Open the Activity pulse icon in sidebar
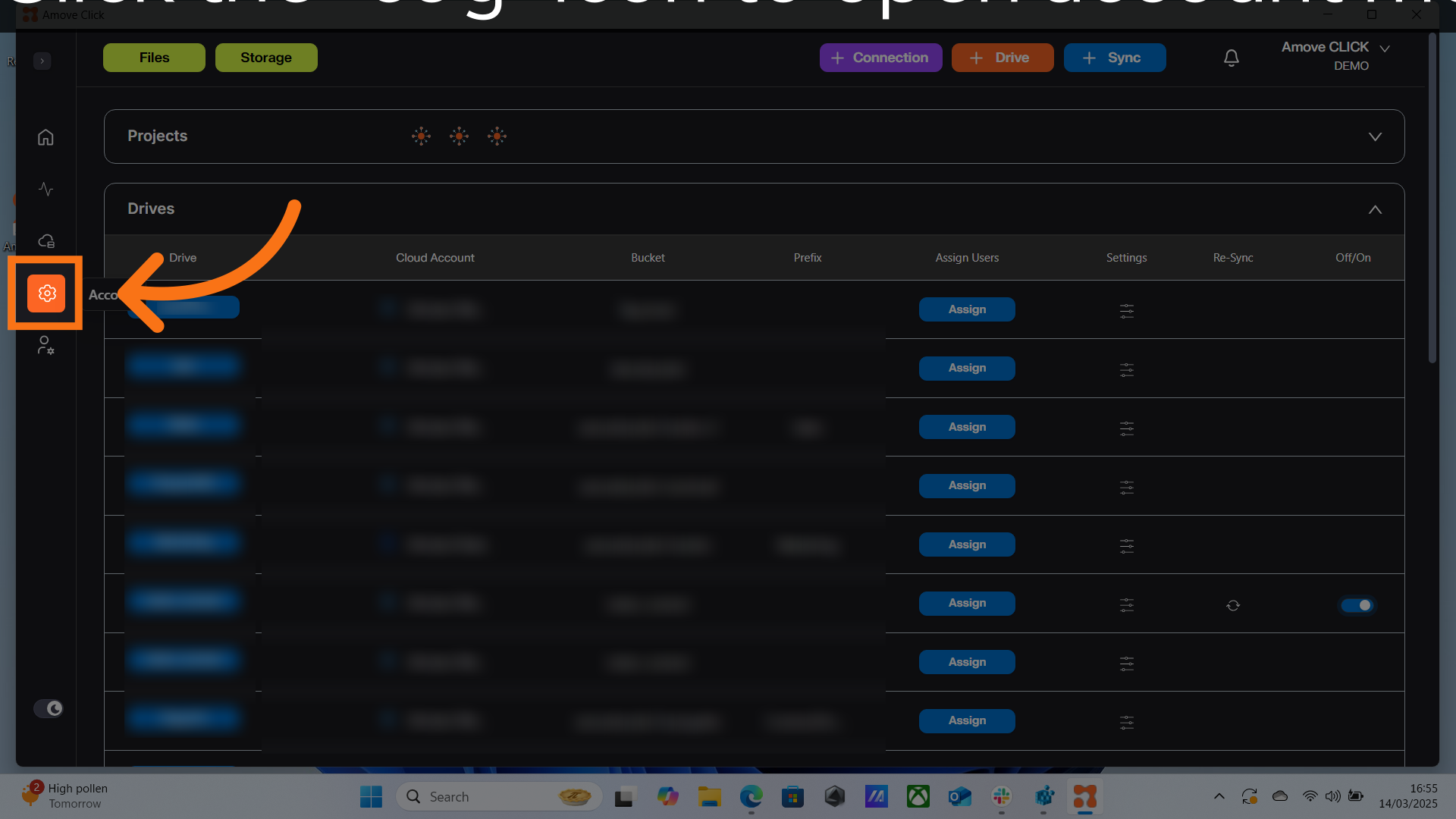Screen dimensions: 1456x819 [x=45, y=189]
